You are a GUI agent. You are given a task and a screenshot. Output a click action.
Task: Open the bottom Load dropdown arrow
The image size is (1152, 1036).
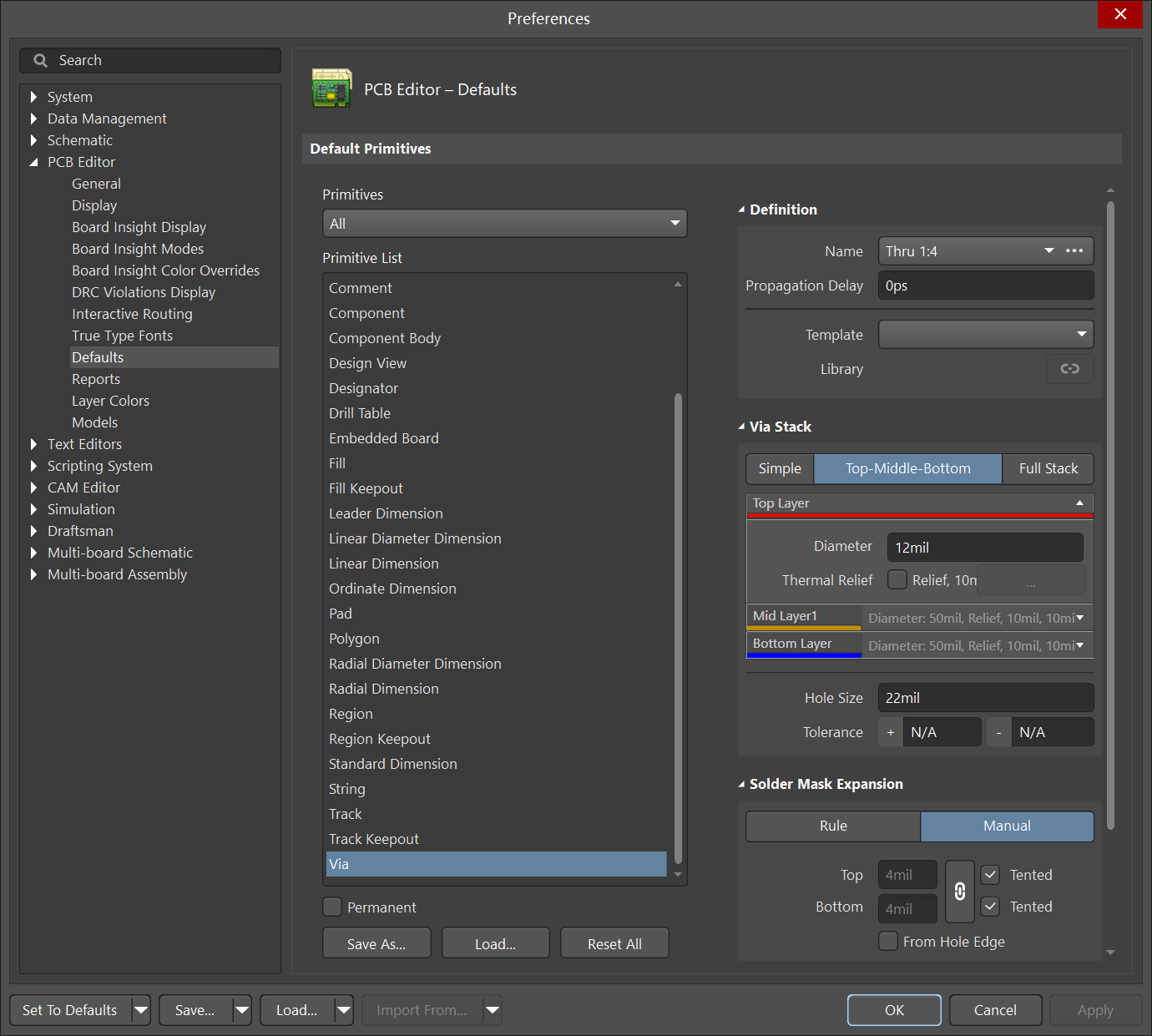pos(344,1010)
